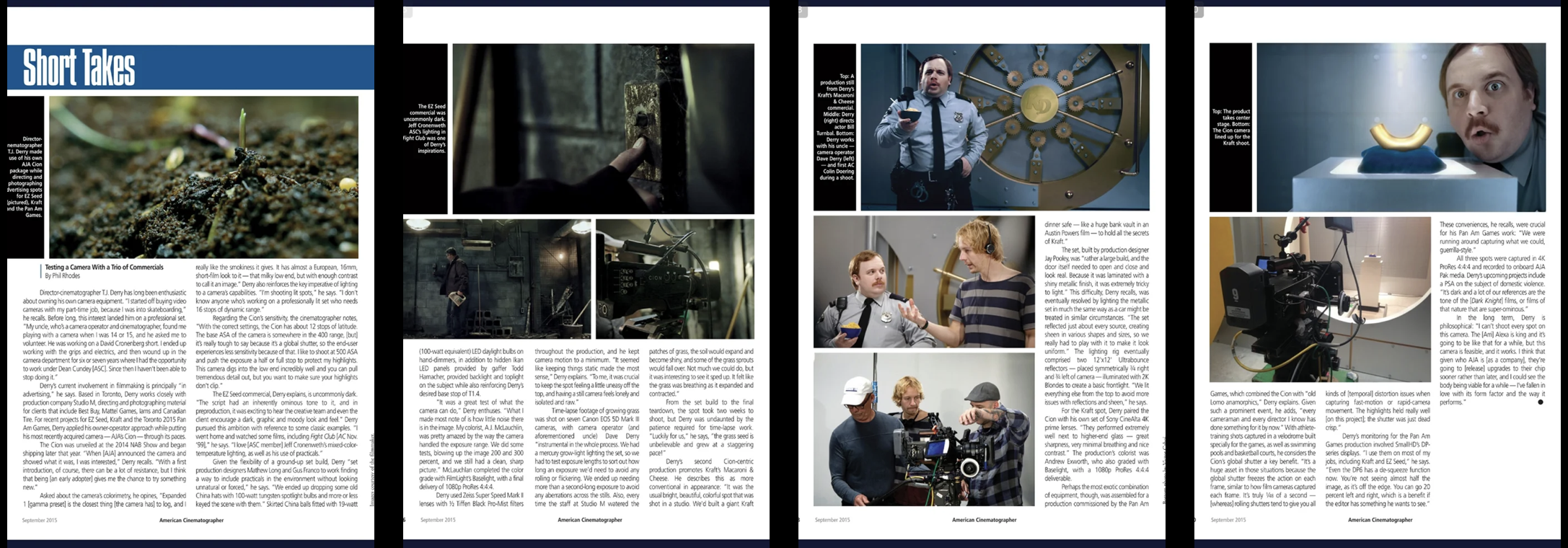Click "American Cinematographer" footer on the macaroni page

click(x=1380, y=520)
